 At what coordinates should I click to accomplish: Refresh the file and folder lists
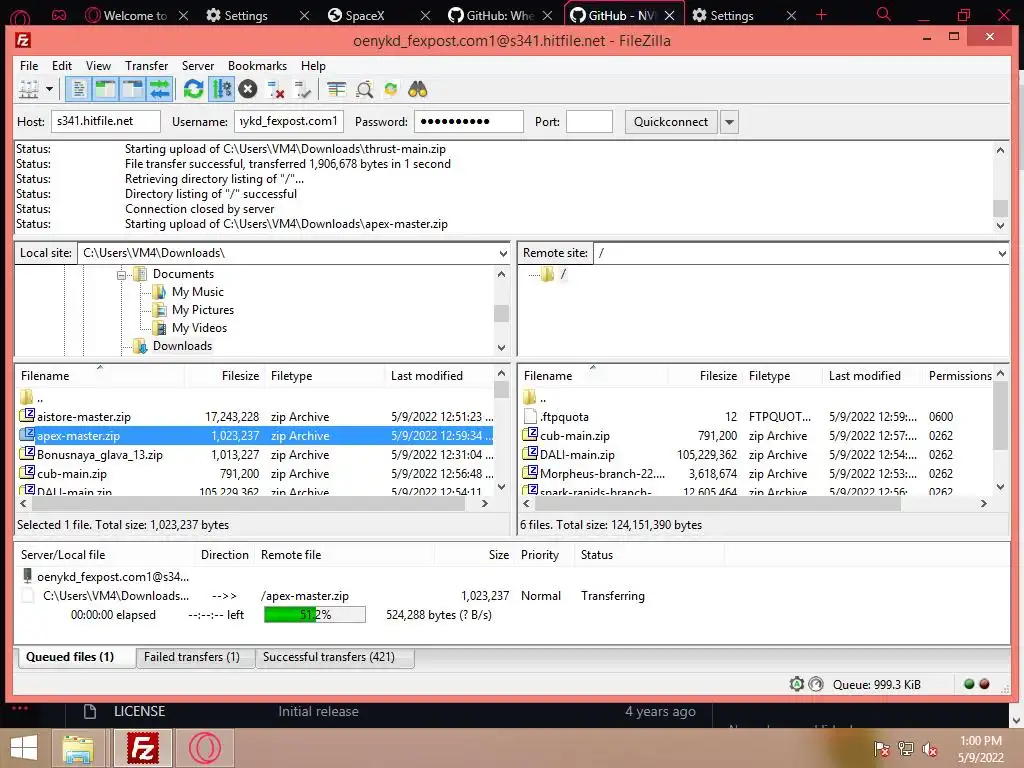click(x=193, y=89)
